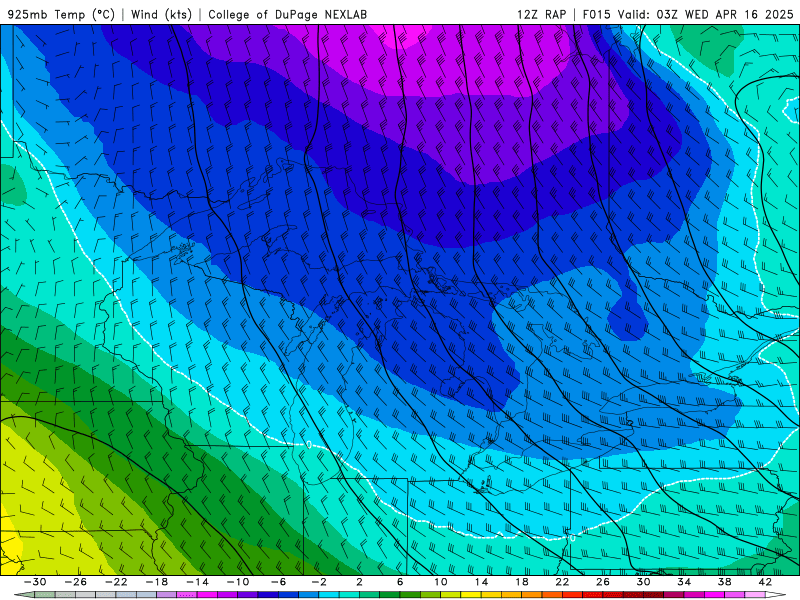Click the '−2' value on the temperature scale
Viewport: 800px width, 600px height.
click(319, 582)
